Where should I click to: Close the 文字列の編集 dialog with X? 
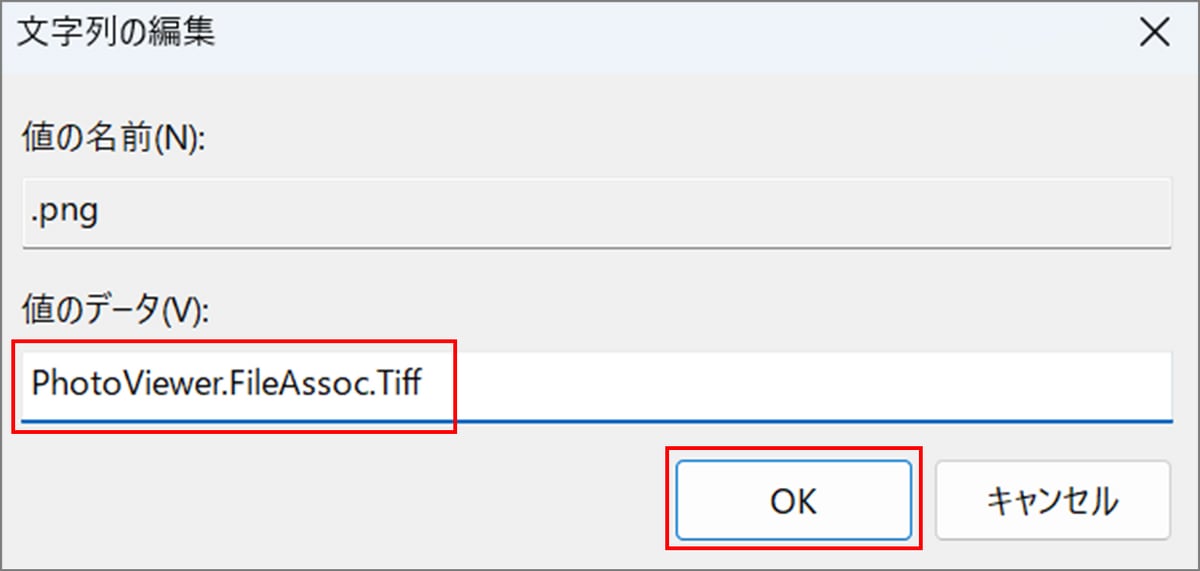coord(1155,33)
